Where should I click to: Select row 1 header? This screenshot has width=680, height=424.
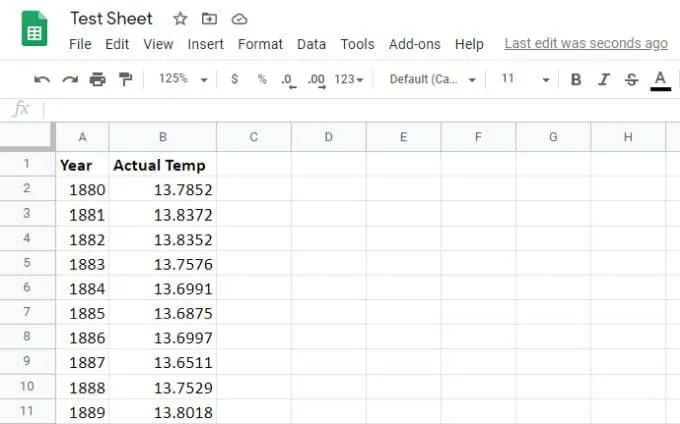(27, 164)
